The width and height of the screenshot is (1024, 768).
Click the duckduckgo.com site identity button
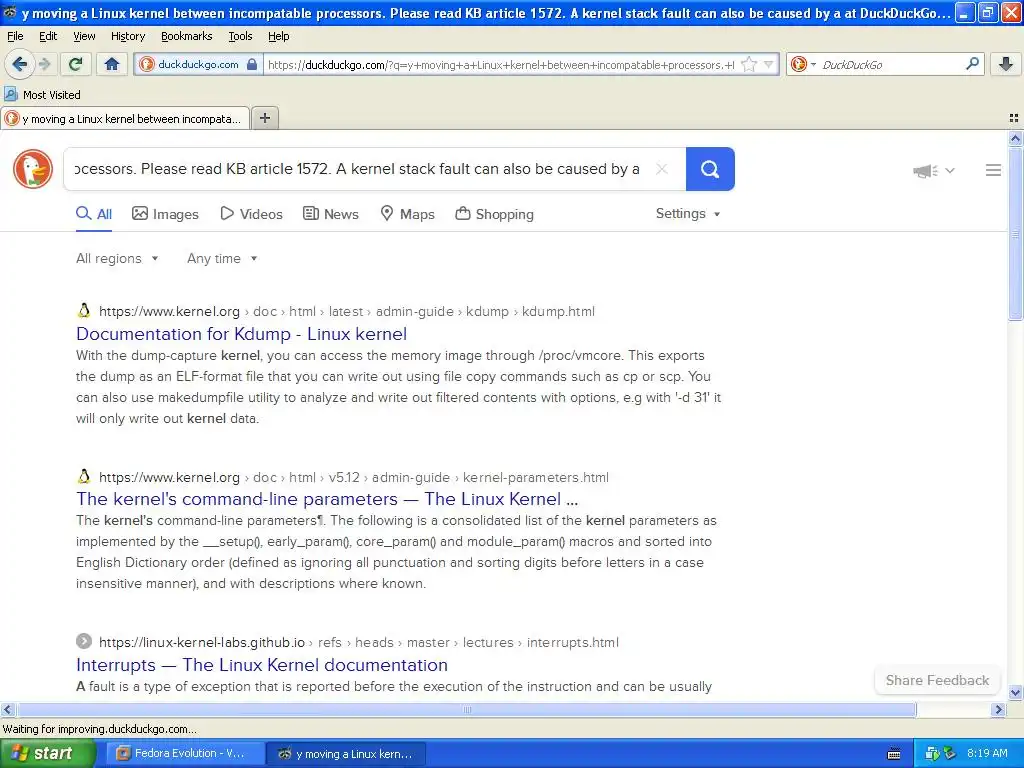coord(199,64)
